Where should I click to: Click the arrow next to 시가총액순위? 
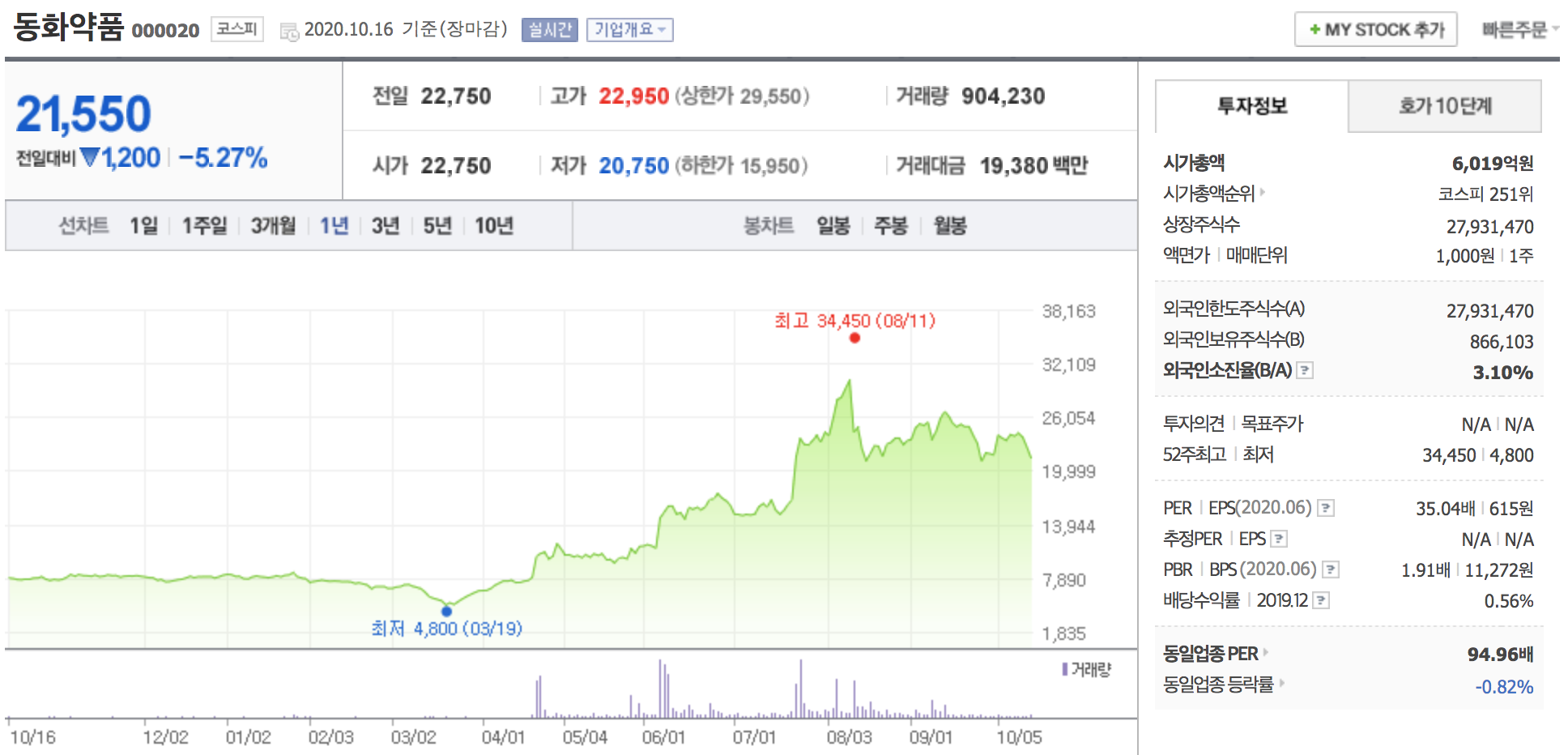pyautogui.click(x=1262, y=193)
